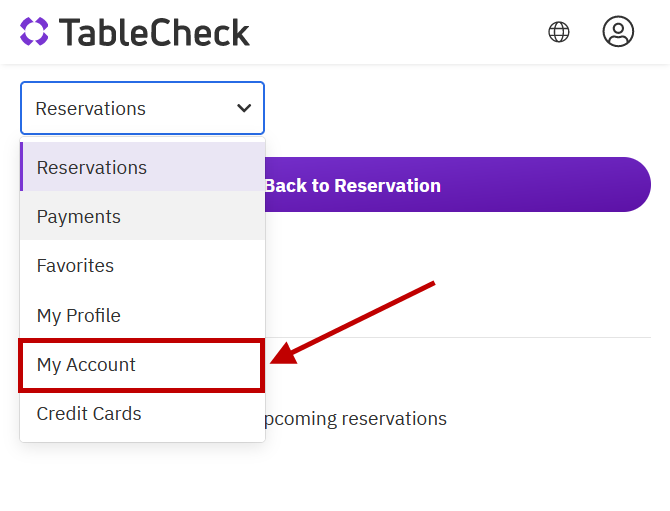Image resolution: width=670 pixels, height=511 pixels.
Task: Click the TableCheck wordmark text
Action: pos(154,32)
